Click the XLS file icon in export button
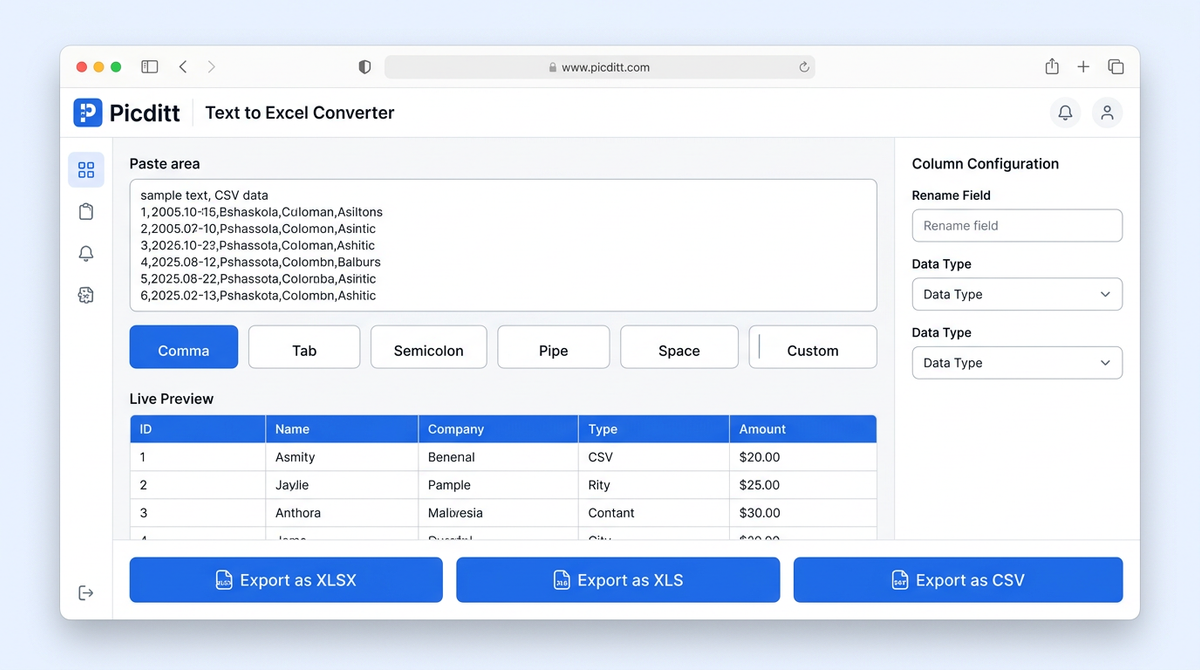Image resolution: width=1200 pixels, height=670 pixels. click(x=562, y=580)
